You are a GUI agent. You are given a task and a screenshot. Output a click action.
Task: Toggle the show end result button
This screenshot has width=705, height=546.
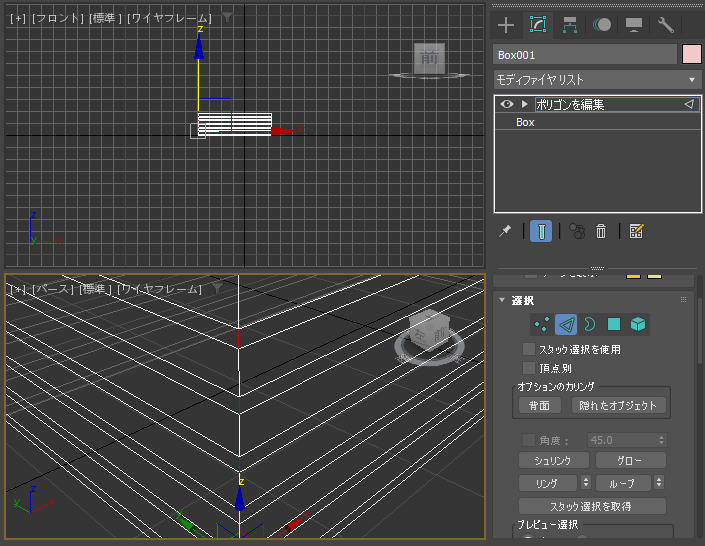(x=541, y=231)
